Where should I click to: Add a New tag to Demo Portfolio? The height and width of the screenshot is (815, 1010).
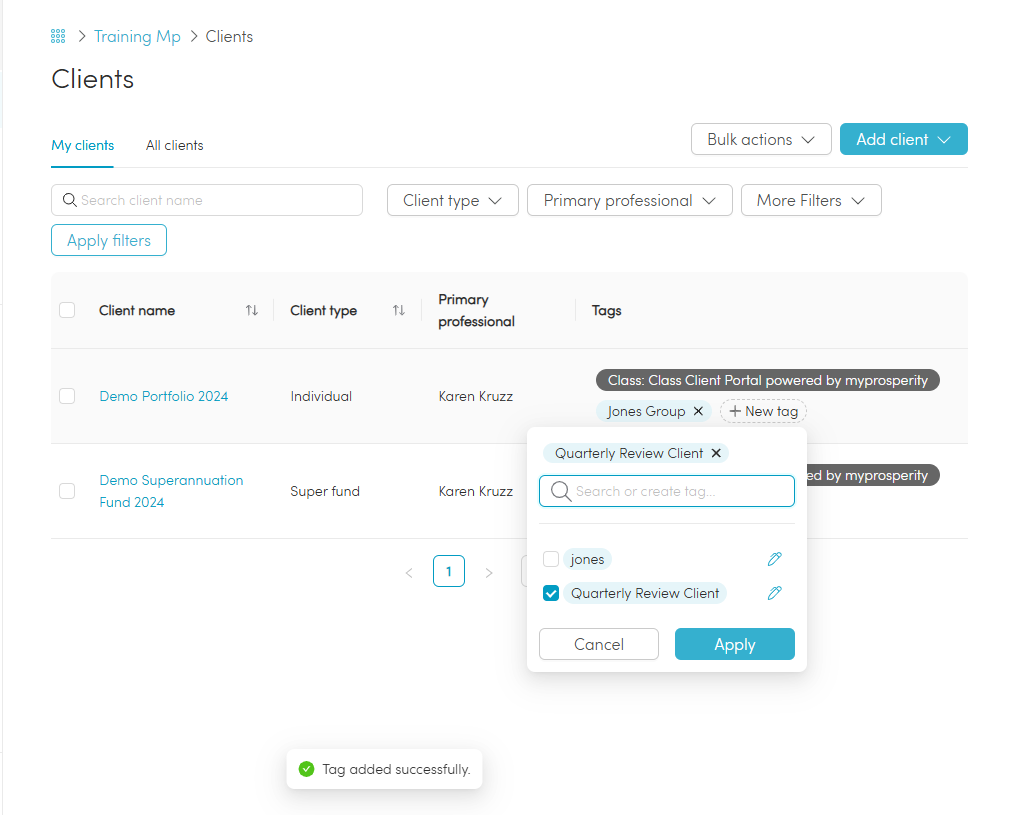763,411
